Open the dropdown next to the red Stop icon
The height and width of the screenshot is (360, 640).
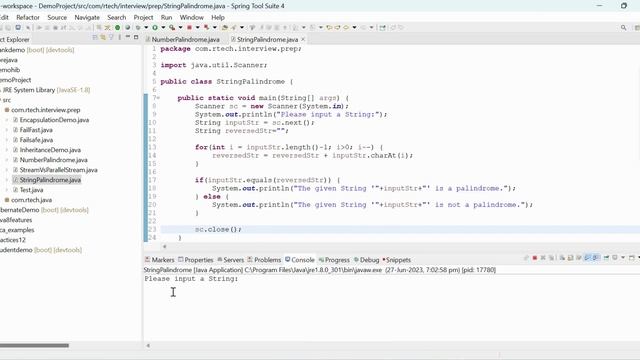[x=197, y=28]
